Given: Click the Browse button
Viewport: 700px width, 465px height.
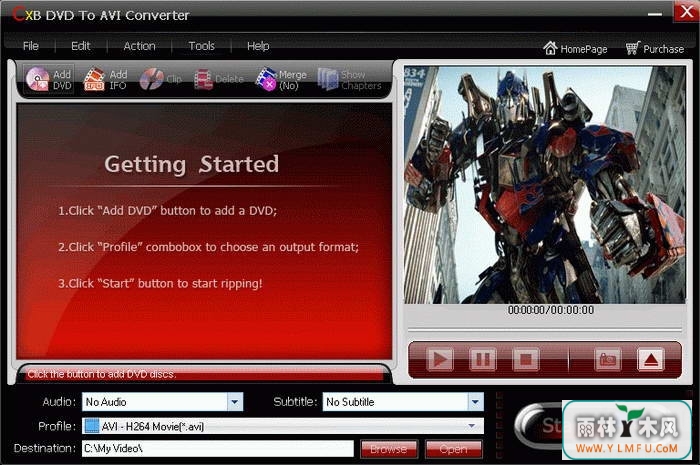Looking at the screenshot, I should (x=388, y=449).
